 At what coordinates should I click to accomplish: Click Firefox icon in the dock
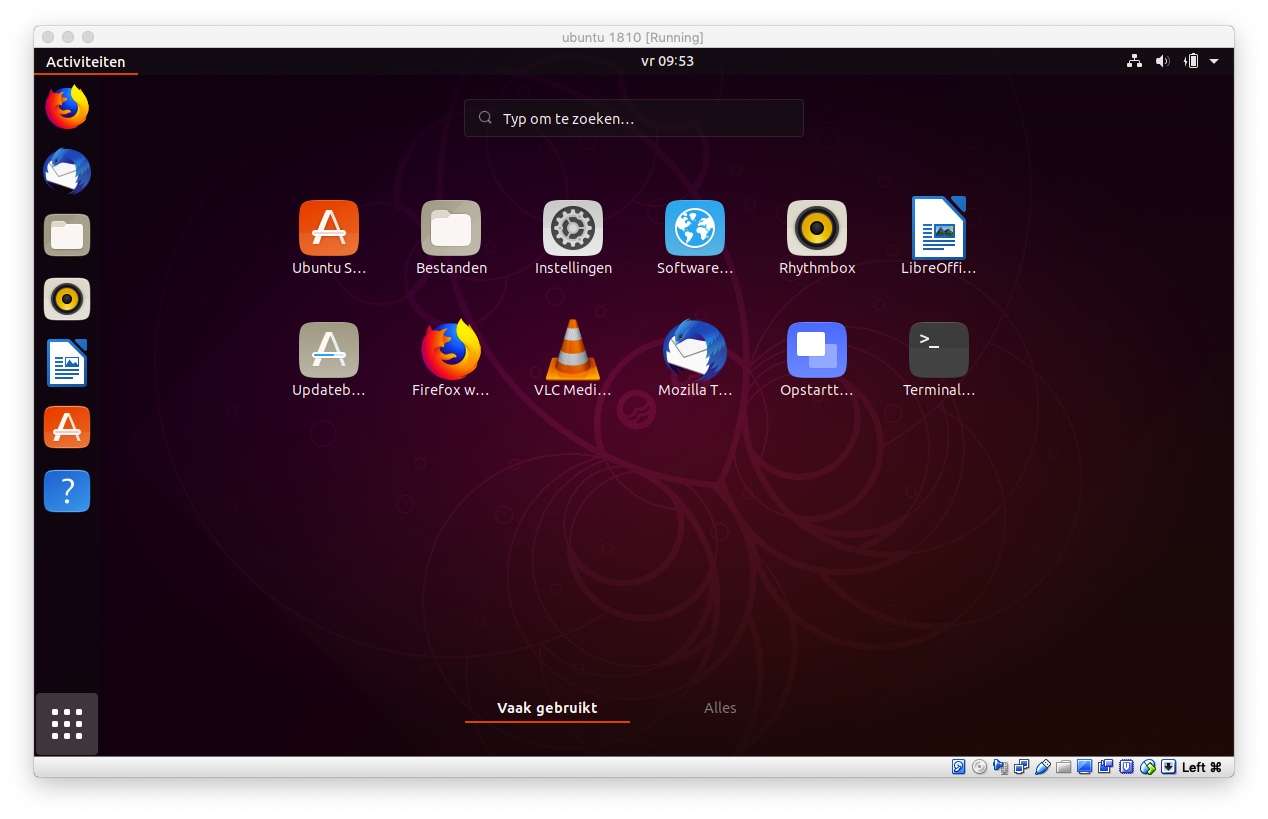pos(67,108)
